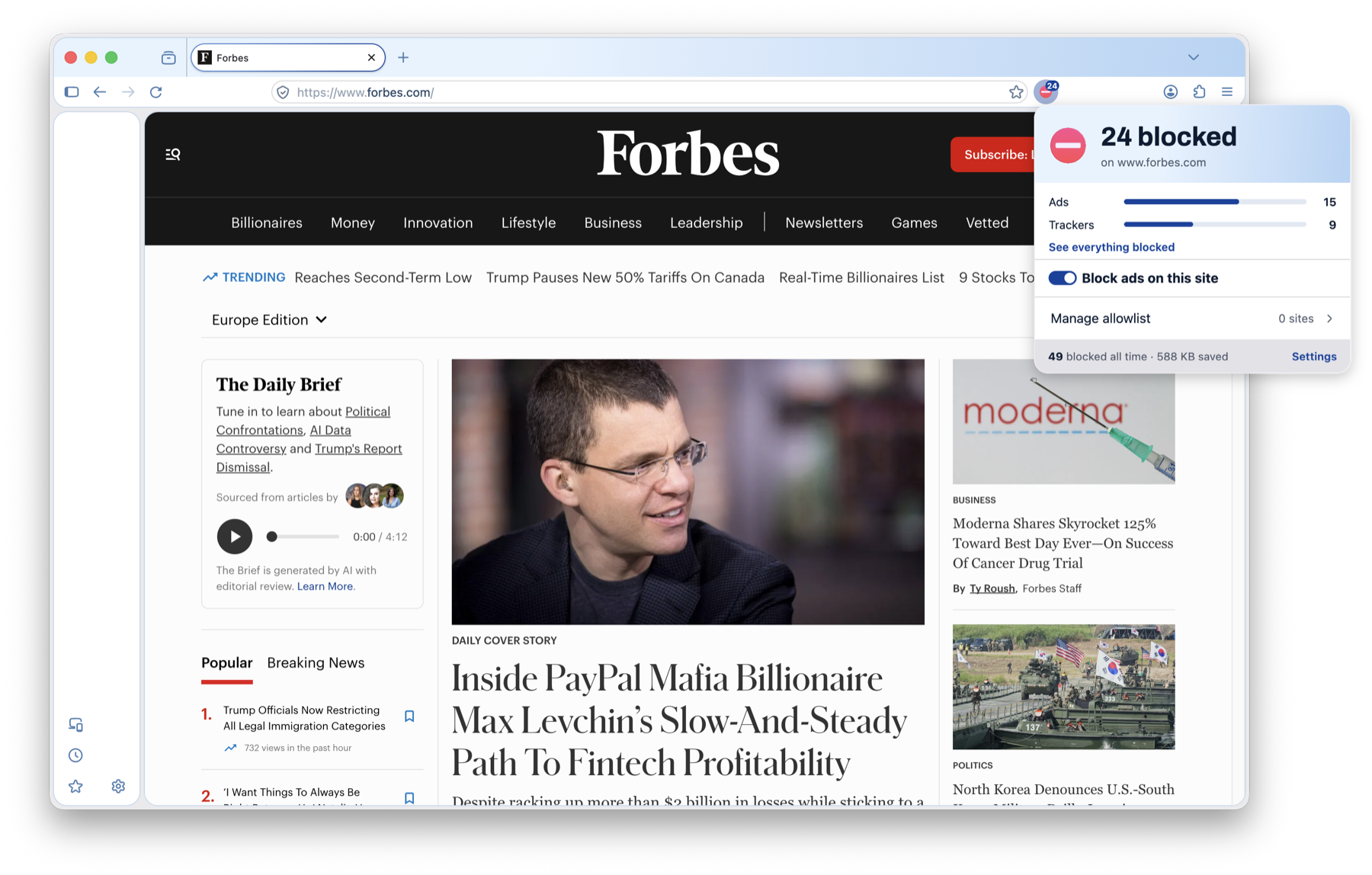Toggle the browser sidebar panel icon
The height and width of the screenshot is (875, 1372).
point(72,92)
